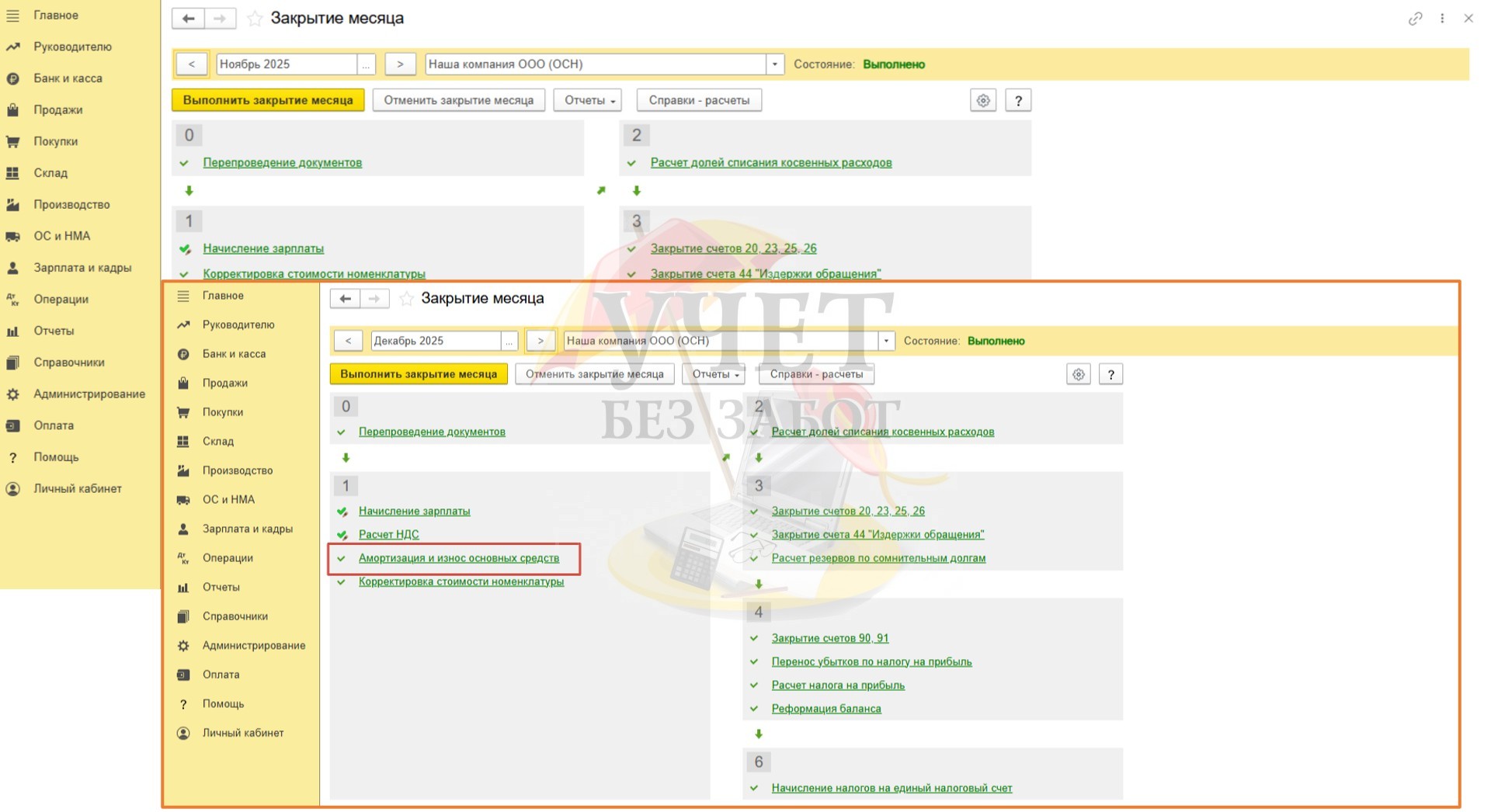Click the Ноябрь 2025 period input field
The height and width of the screenshot is (812, 1491).
pyautogui.click(x=286, y=64)
